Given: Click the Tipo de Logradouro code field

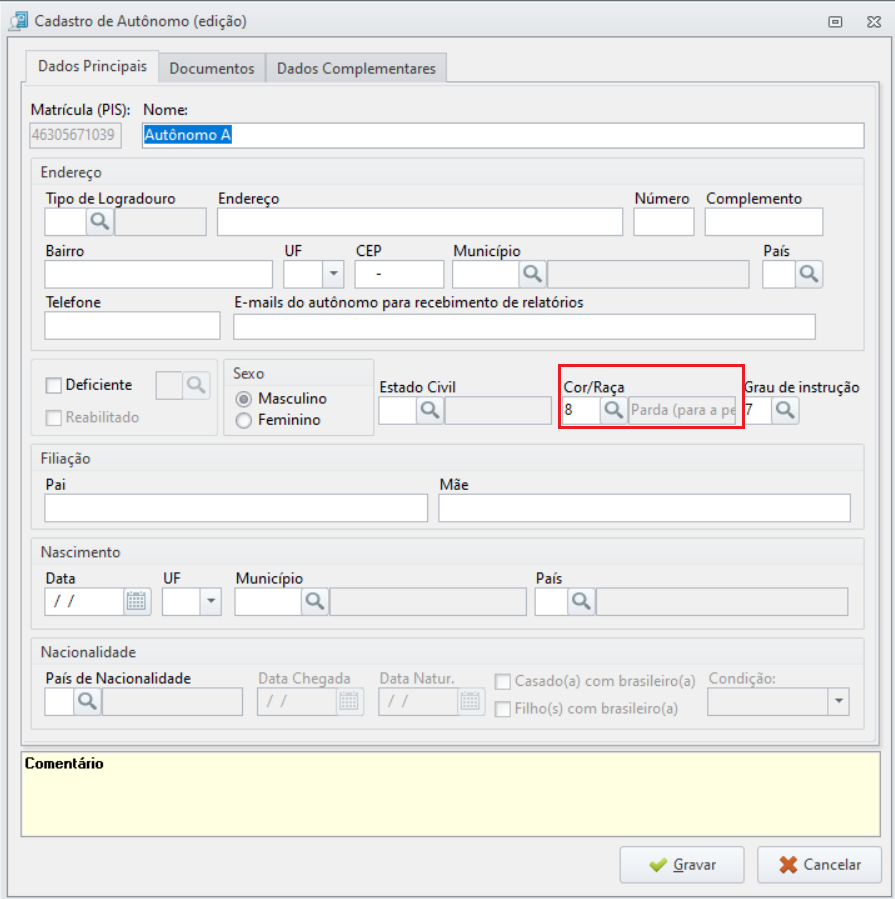Looking at the screenshot, I should [66, 222].
